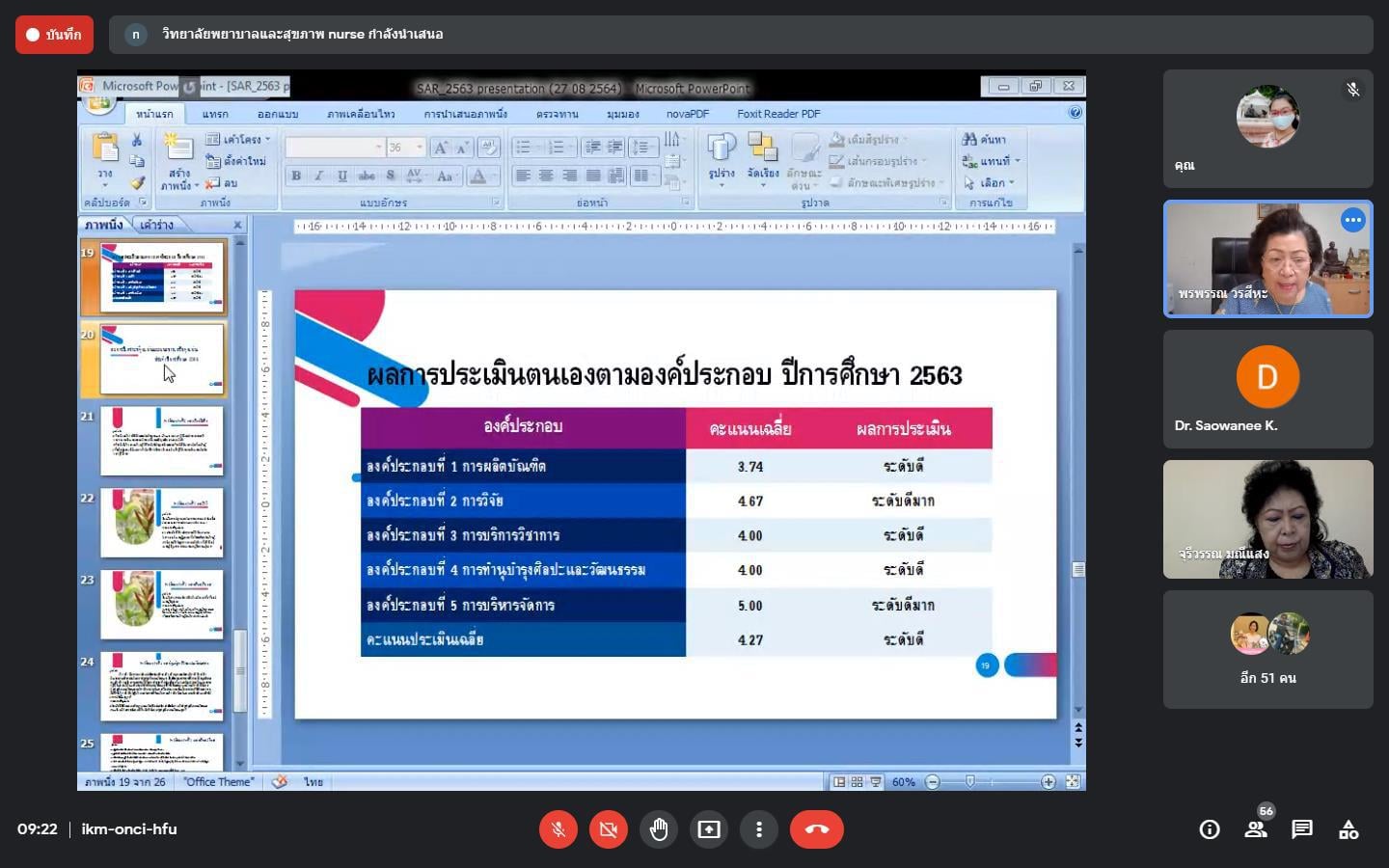Expand the font name combo box
The width and height of the screenshot is (1389, 868).
point(378,148)
